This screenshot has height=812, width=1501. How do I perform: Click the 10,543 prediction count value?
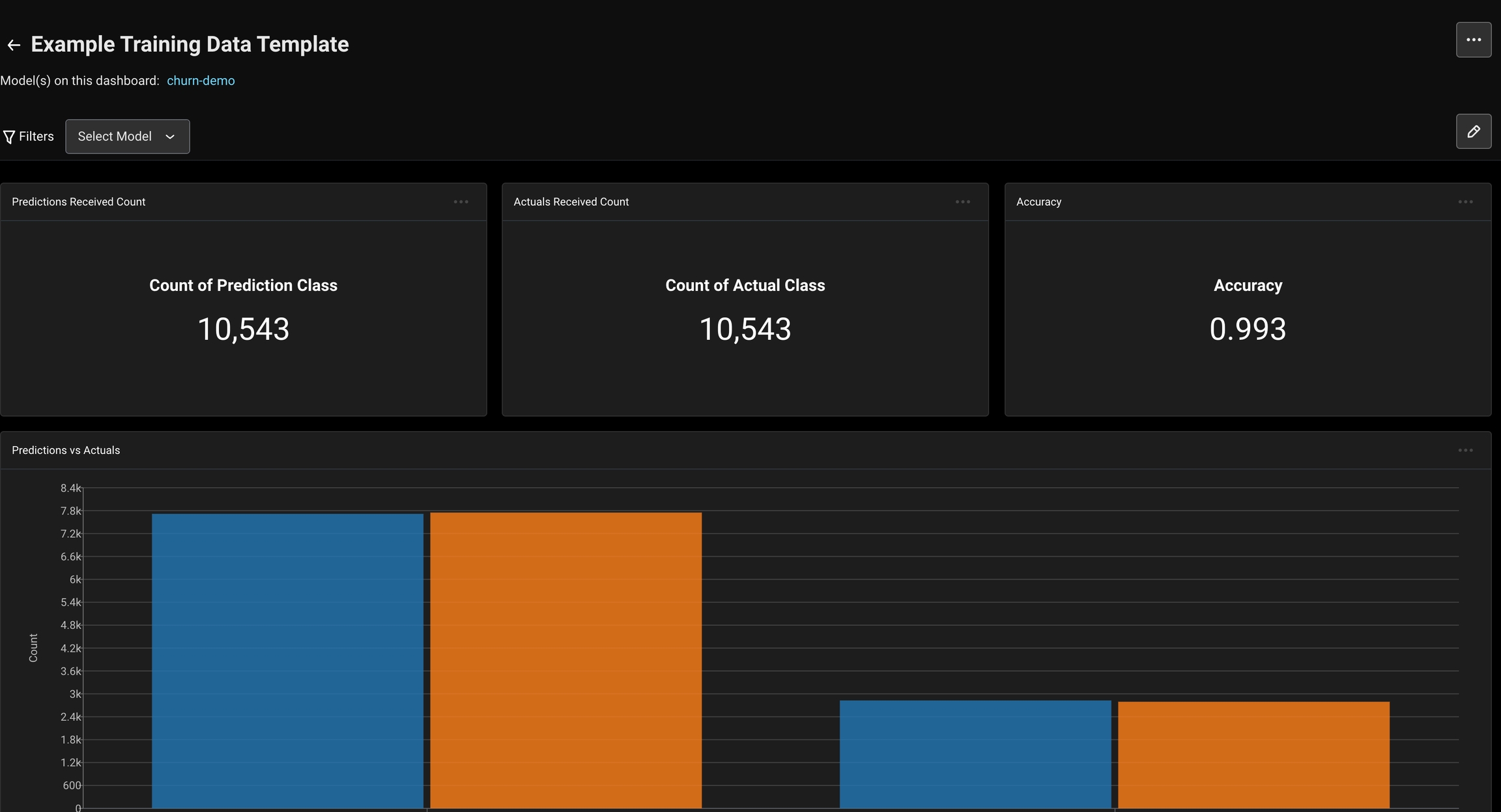tap(243, 329)
